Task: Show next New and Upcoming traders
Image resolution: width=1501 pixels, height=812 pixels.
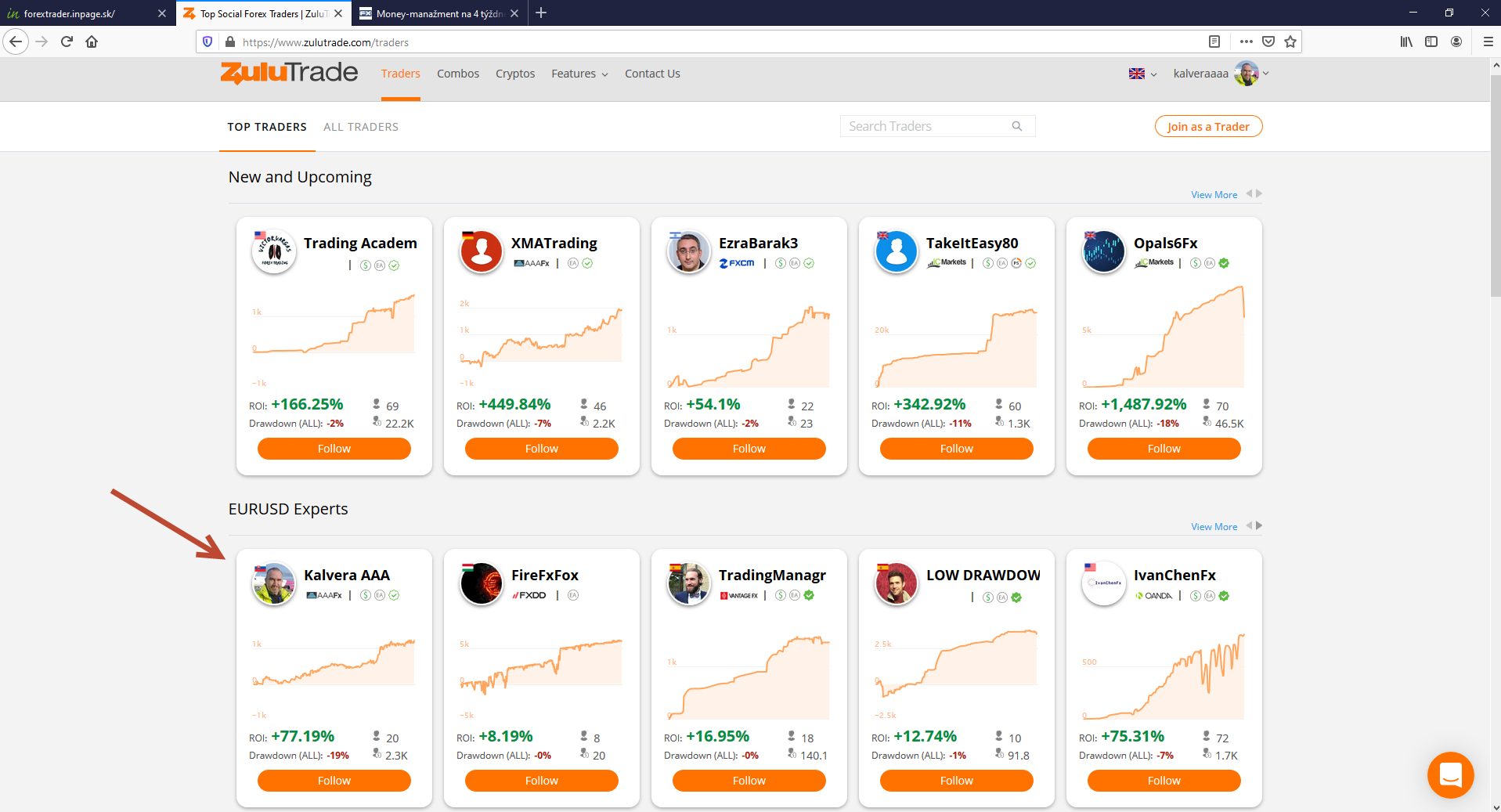Action: click(1259, 193)
